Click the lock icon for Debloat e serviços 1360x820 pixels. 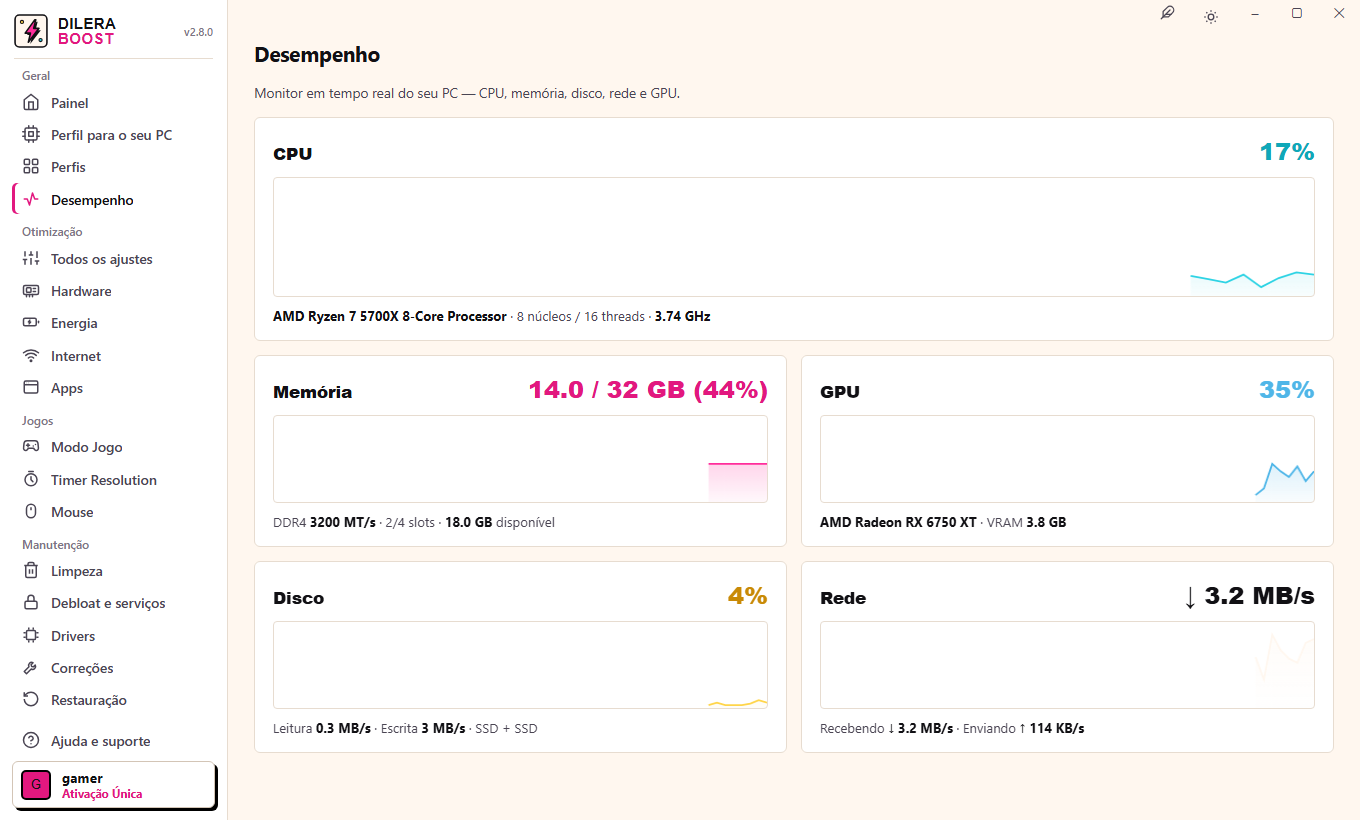click(31, 603)
